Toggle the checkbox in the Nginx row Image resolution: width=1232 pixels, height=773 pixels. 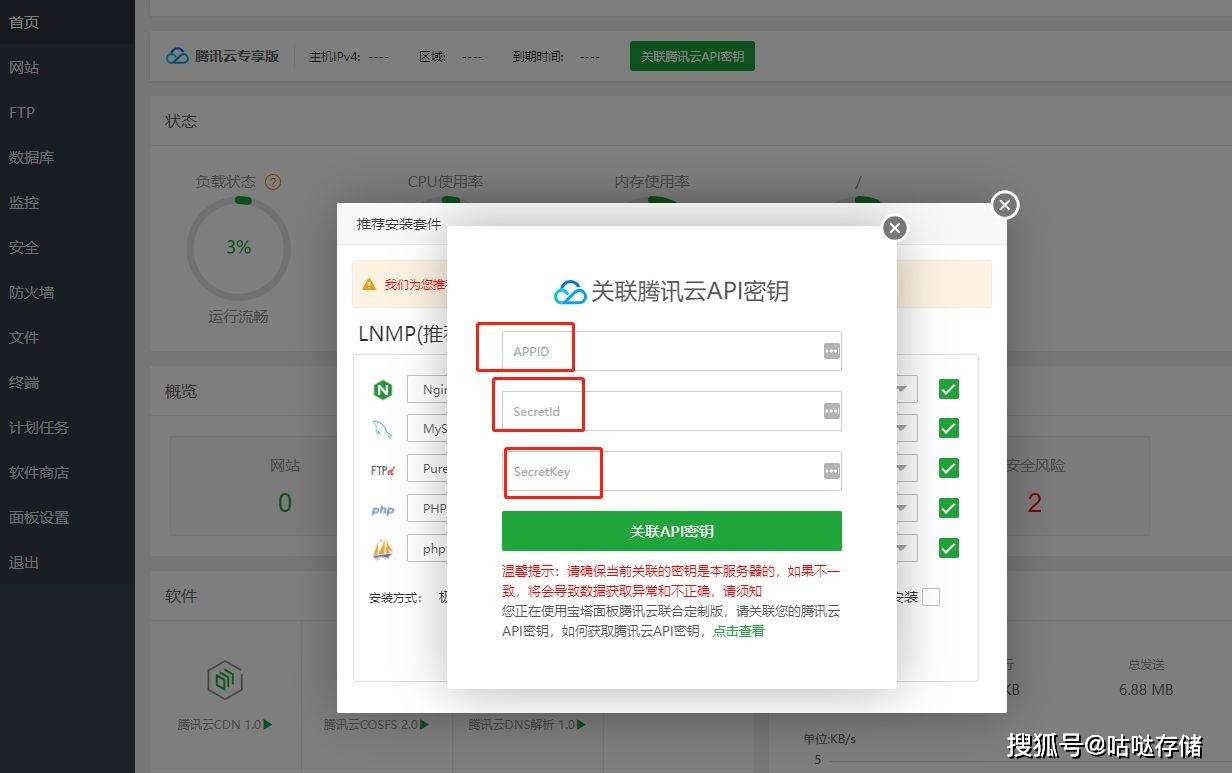pyautogui.click(x=949, y=389)
